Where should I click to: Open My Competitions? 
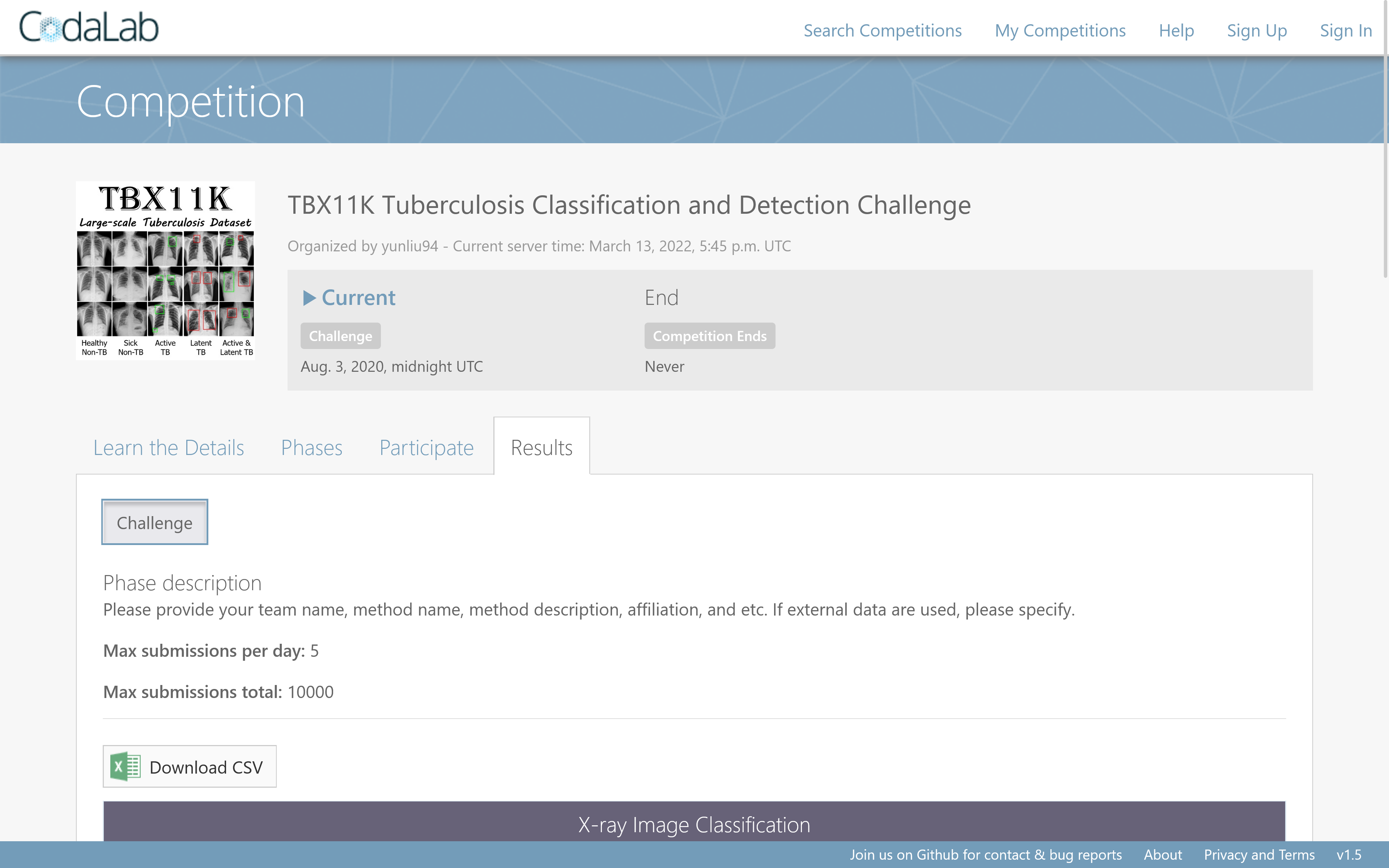(x=1060, y=30)
